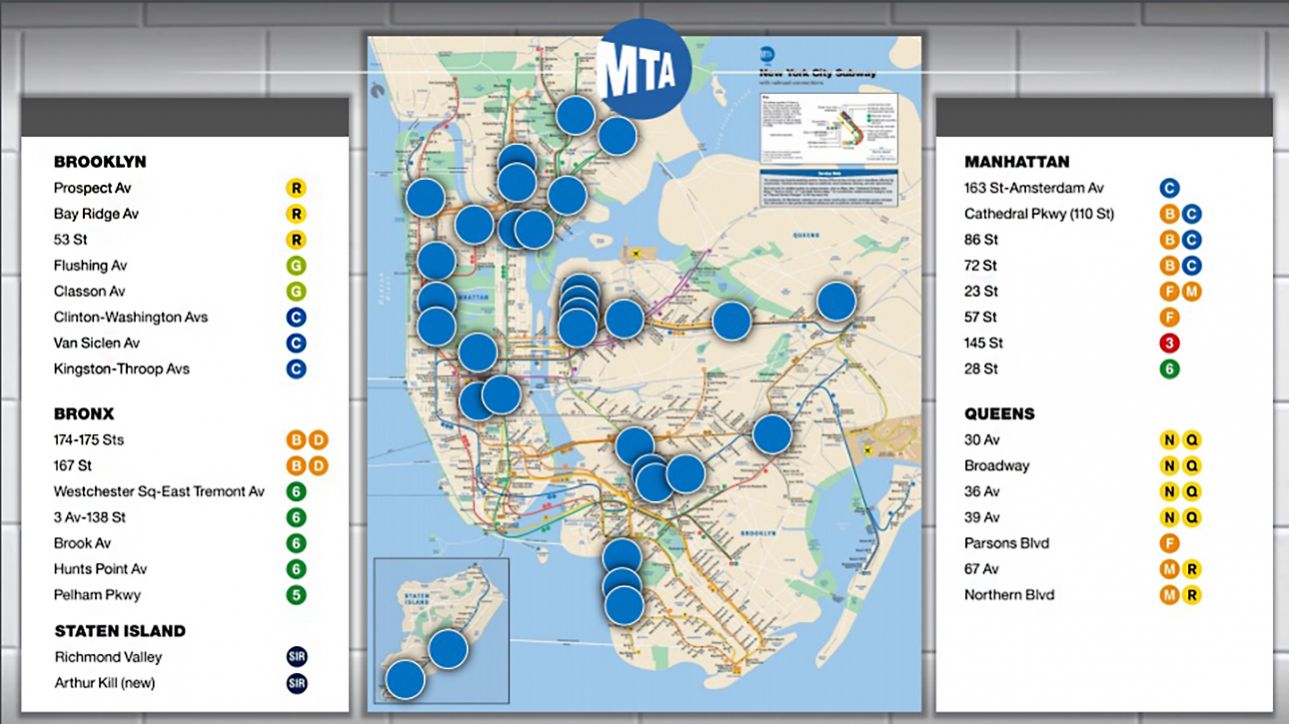Click the BROOKLYN section heading
1289x724 pixels.
click(100, 162)
